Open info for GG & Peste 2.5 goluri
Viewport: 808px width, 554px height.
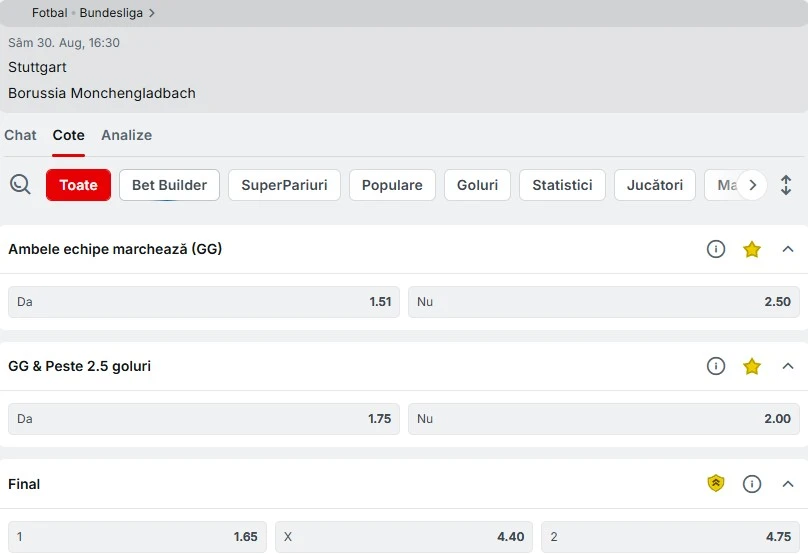715,366
